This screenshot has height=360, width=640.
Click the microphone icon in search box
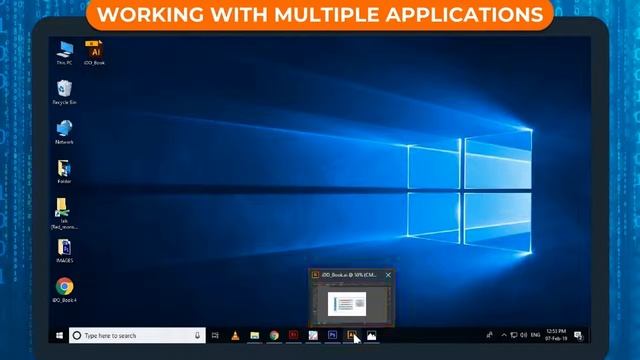(x=198, y=336)
